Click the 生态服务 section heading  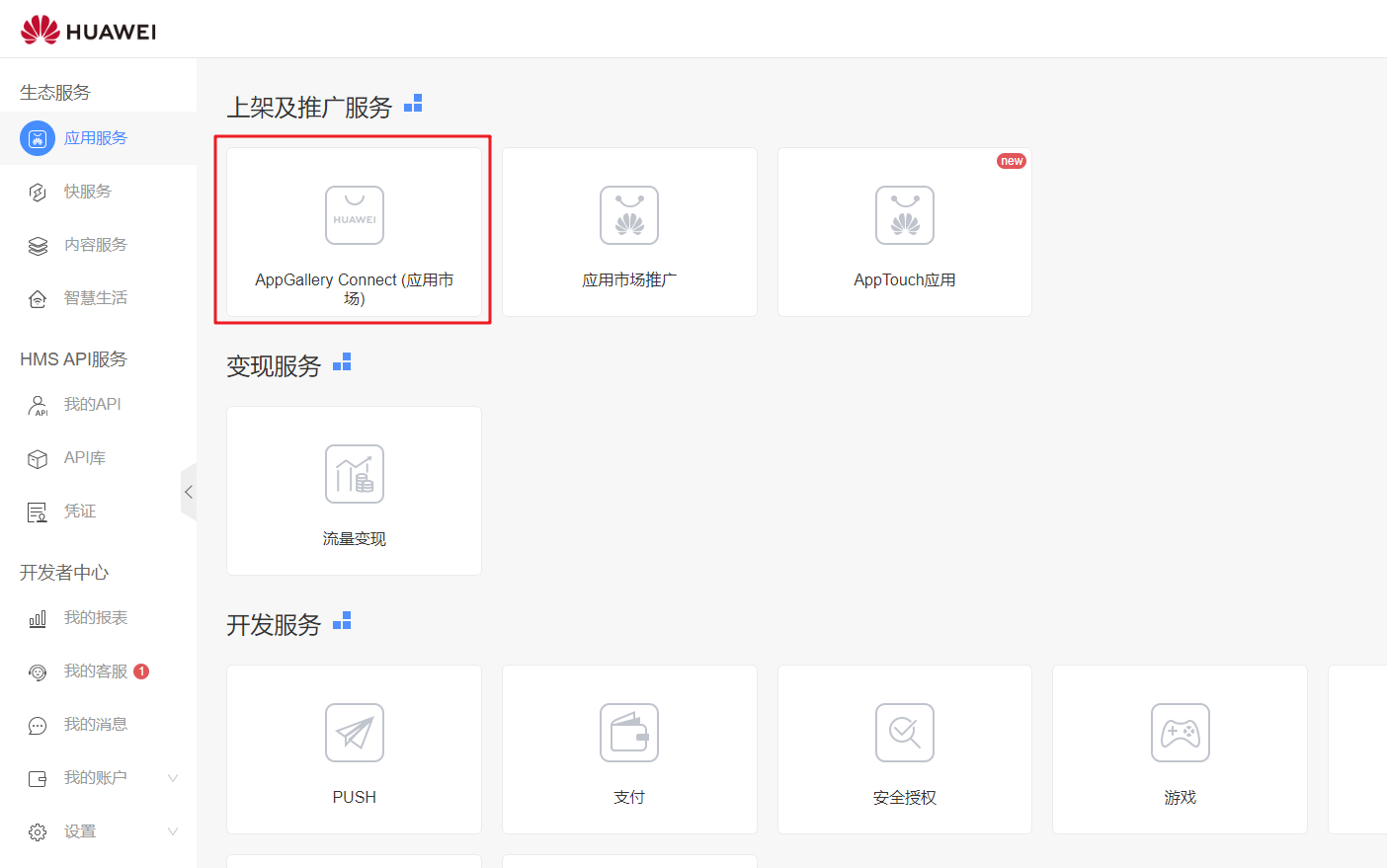click(55, 93)
